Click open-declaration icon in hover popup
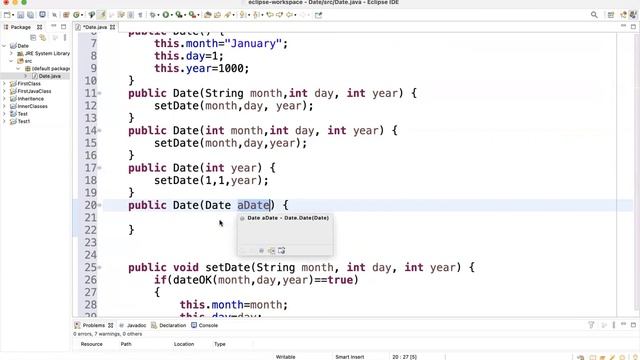The image size is (640, 360). (x=271, y=250)
